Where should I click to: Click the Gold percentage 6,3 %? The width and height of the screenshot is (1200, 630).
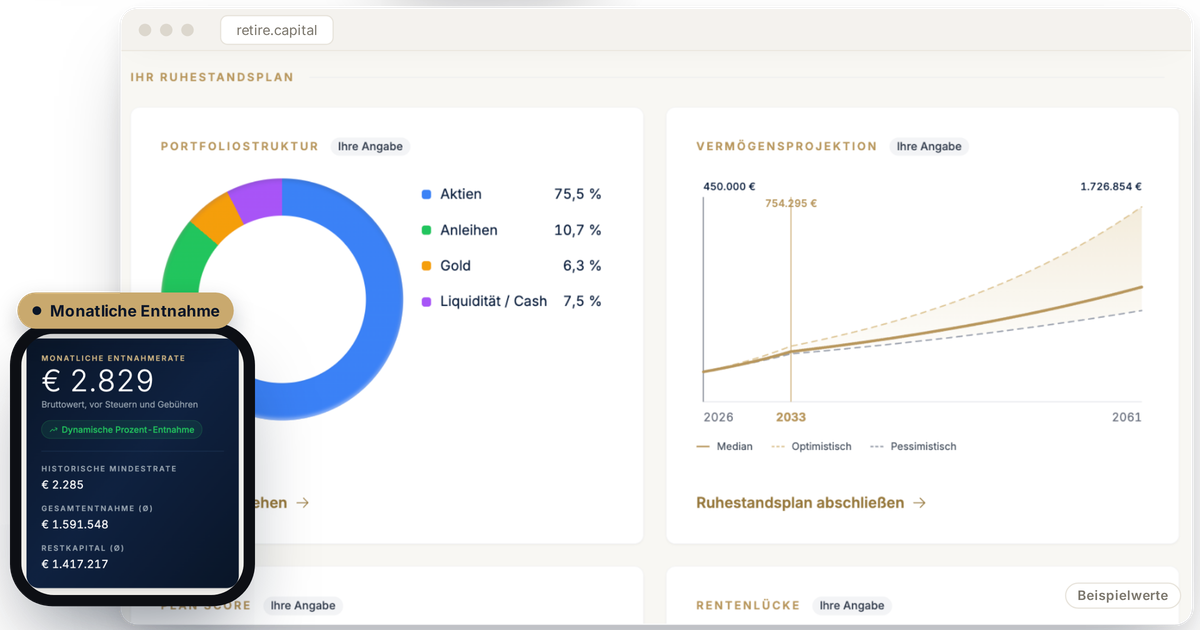(582, 266)
